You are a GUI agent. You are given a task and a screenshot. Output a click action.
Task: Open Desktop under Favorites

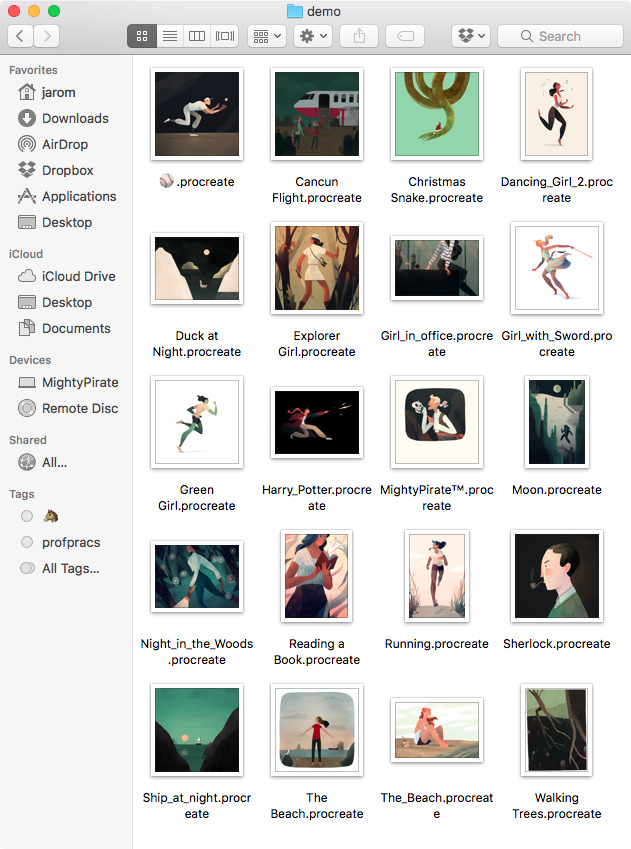point(66,222)
